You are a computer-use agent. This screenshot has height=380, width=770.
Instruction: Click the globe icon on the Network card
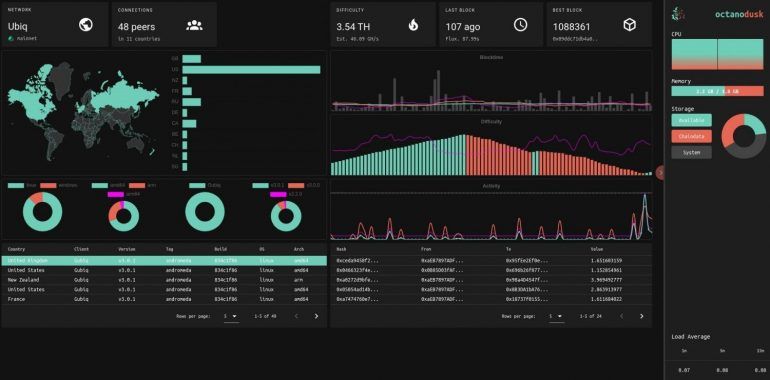click(86, 25)
